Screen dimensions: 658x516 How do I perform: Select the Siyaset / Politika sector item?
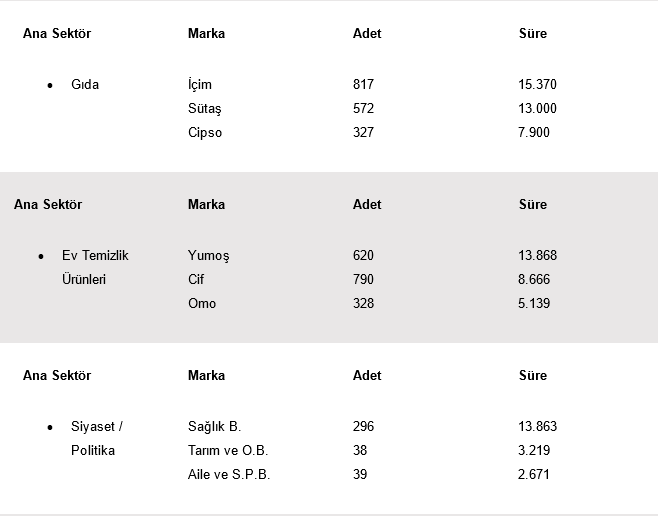point(96,439)
